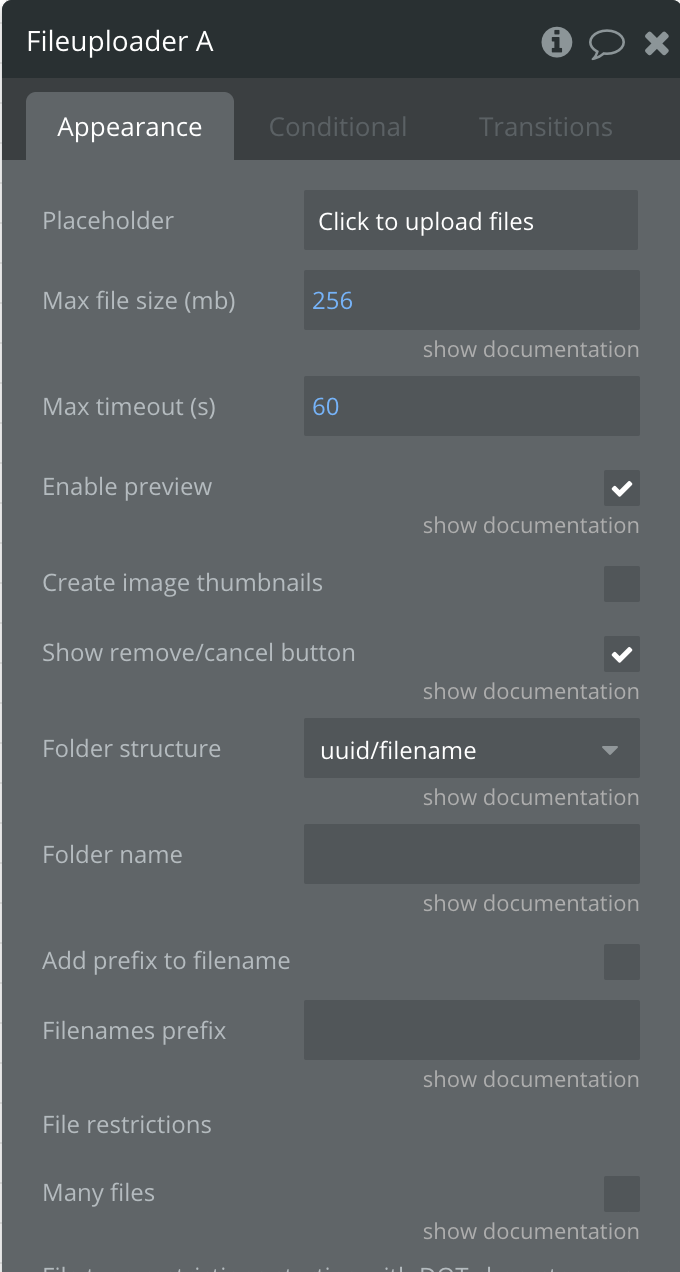Viewport: 680px width, 1272px height.
Task: Switch to the Appearance tab
Action: tap(130, 127)
